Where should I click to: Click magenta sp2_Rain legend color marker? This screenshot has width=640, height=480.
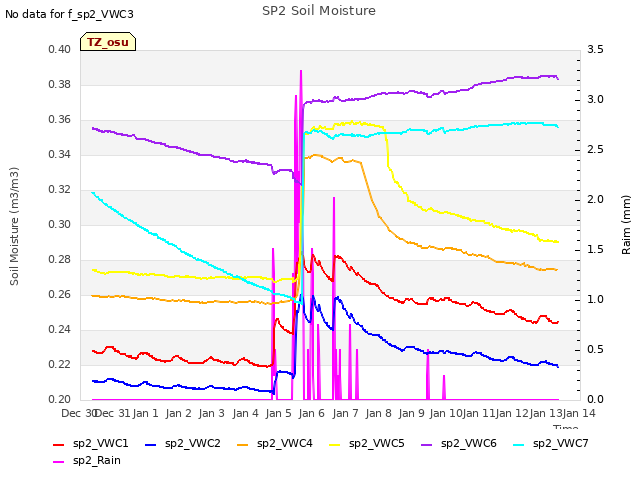pos(59,462)
